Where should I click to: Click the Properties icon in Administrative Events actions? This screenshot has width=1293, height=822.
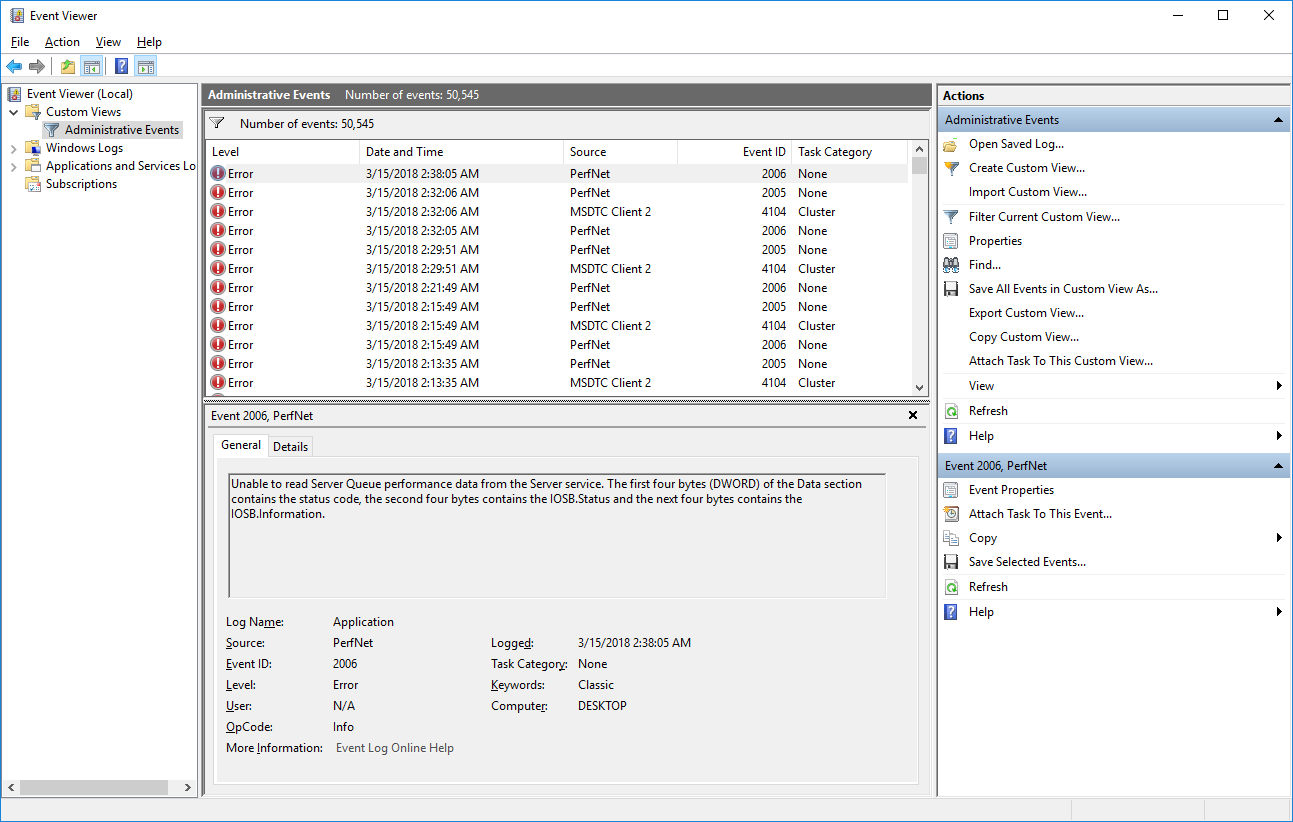pos(951,241)
